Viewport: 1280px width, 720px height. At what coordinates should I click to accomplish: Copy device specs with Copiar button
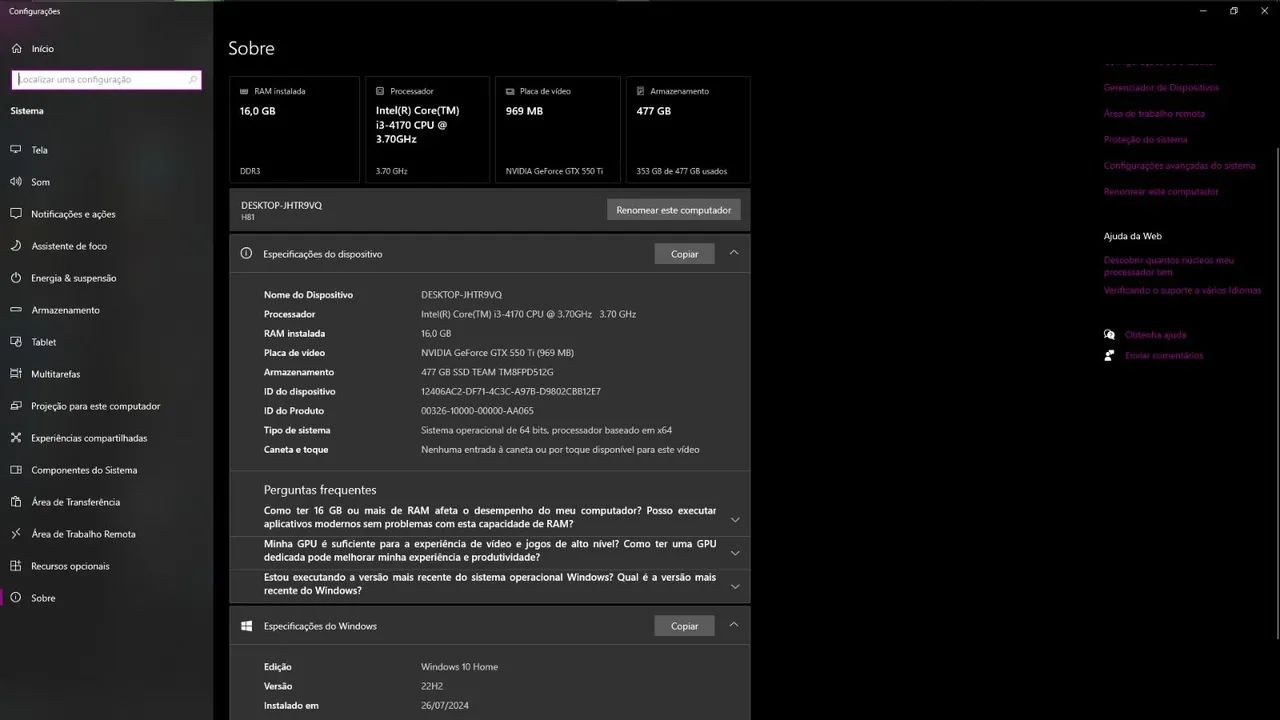pyautogui.click(x=684, y=254)
